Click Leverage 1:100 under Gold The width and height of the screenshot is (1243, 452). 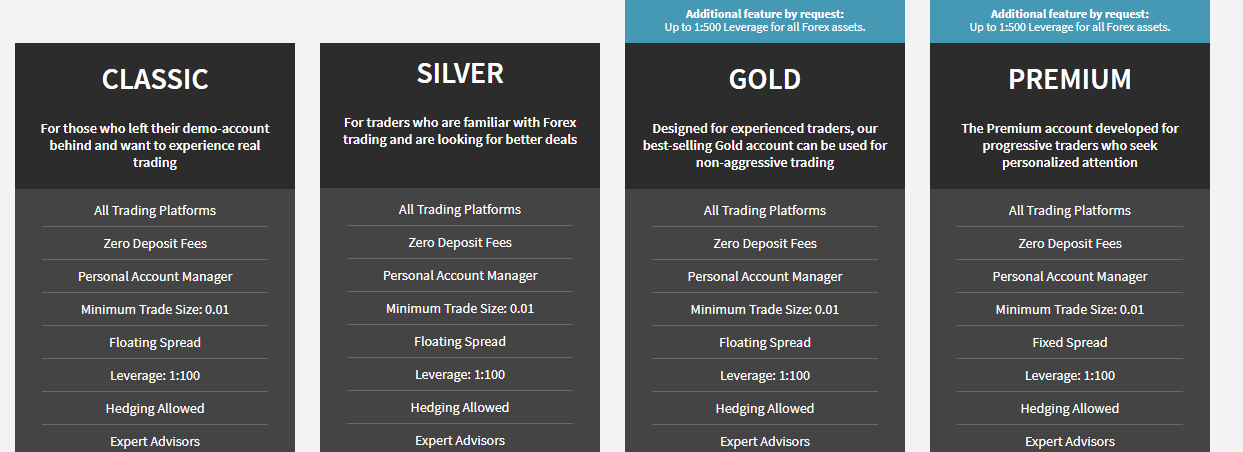[x=765, y=375]
